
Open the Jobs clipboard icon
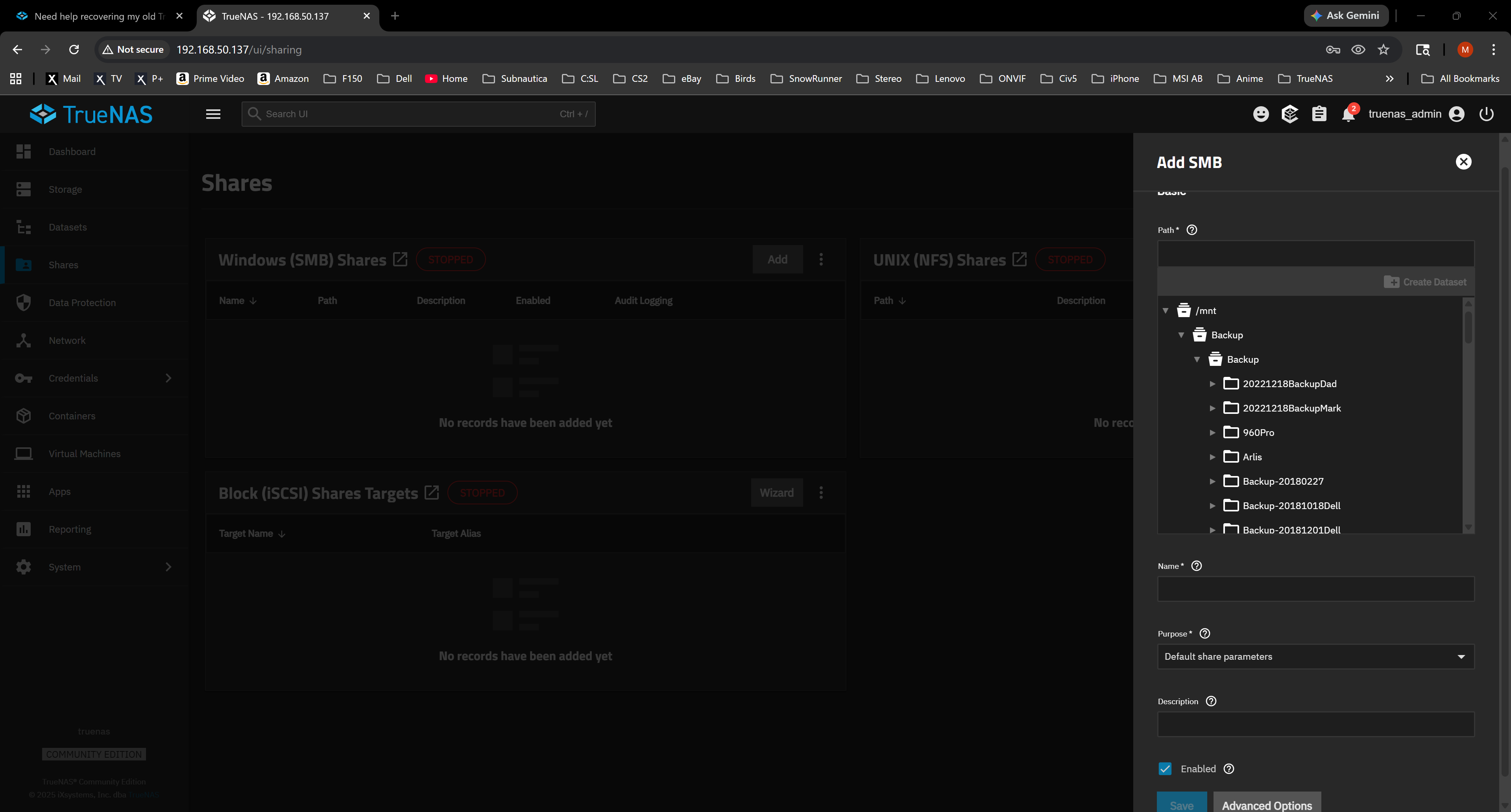(1319, 114)
